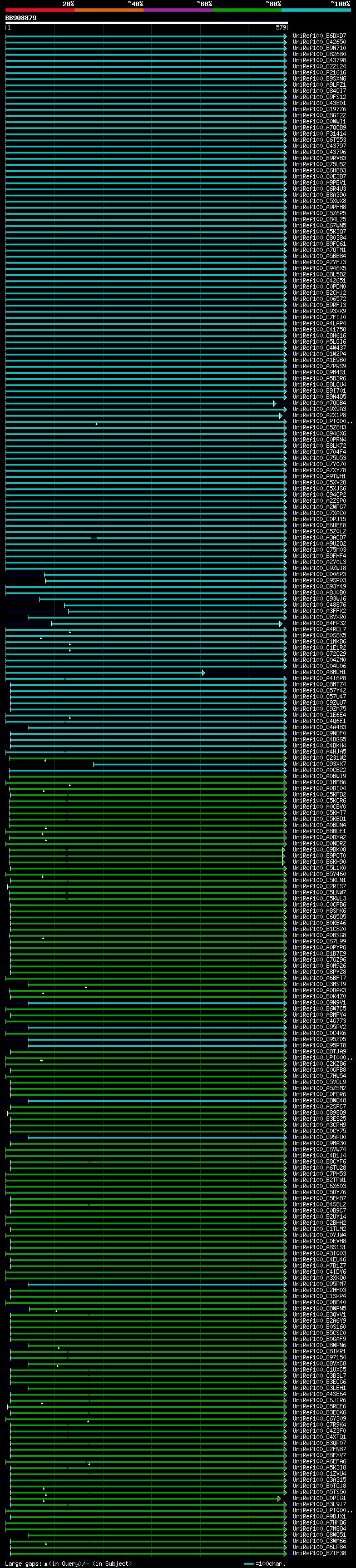Select hit label UniRef100_C7FIJ0
Image resolution: width=356 pixels, height=1568 pixels.
[319, 317]
